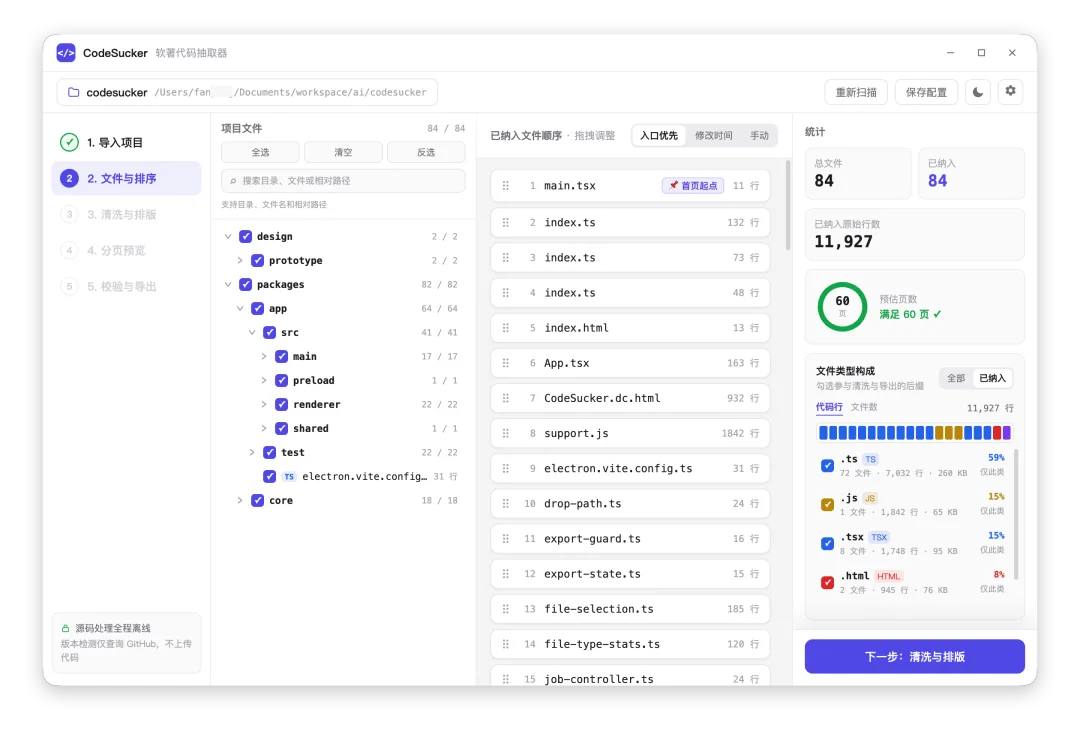Click the file order list scrollbar
This screenshot has height=737, width=1080.
[788, 205]
